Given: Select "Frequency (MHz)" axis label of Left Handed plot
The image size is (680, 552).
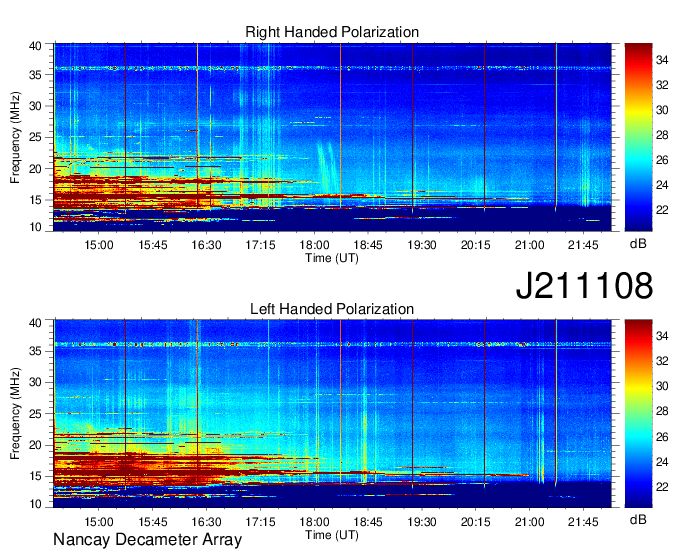Looking at the screenshot, I should coord(15,414).
